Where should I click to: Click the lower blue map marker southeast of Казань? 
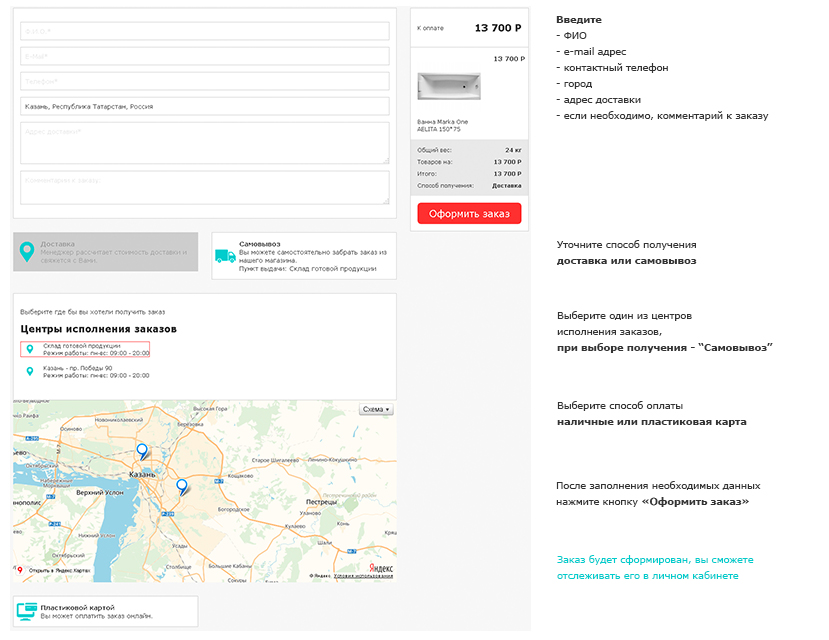coord(181,486)
